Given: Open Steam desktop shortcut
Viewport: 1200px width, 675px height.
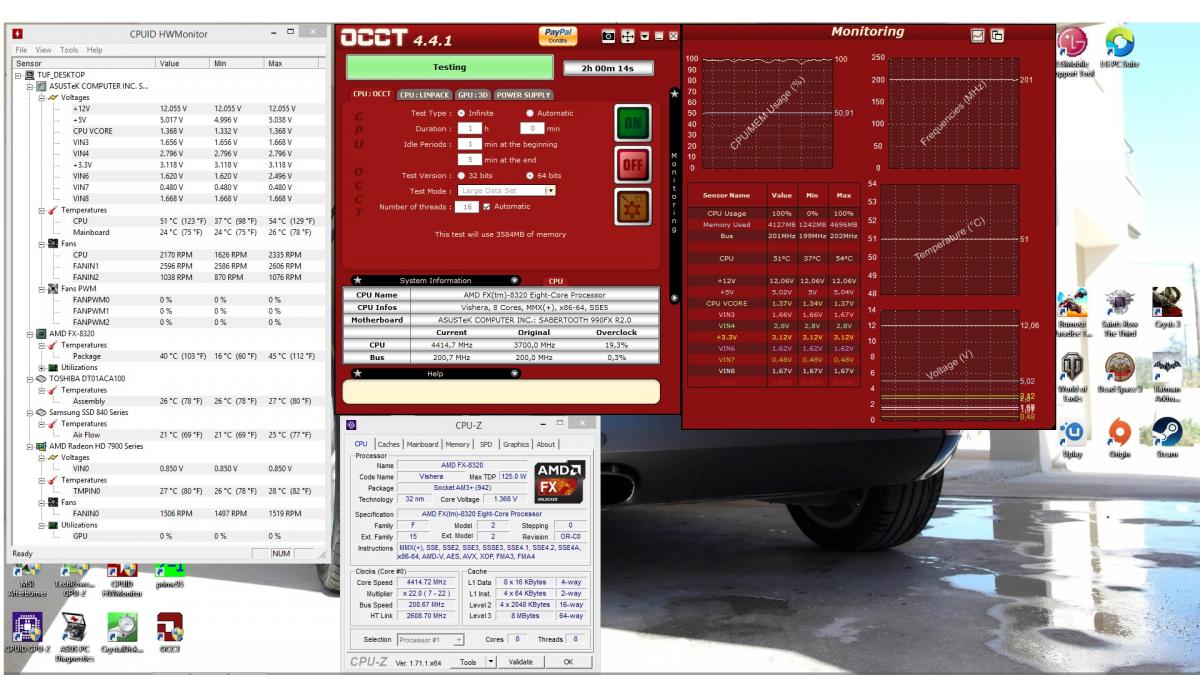Looking at the screenshot, I should (x=1166, y=438).
